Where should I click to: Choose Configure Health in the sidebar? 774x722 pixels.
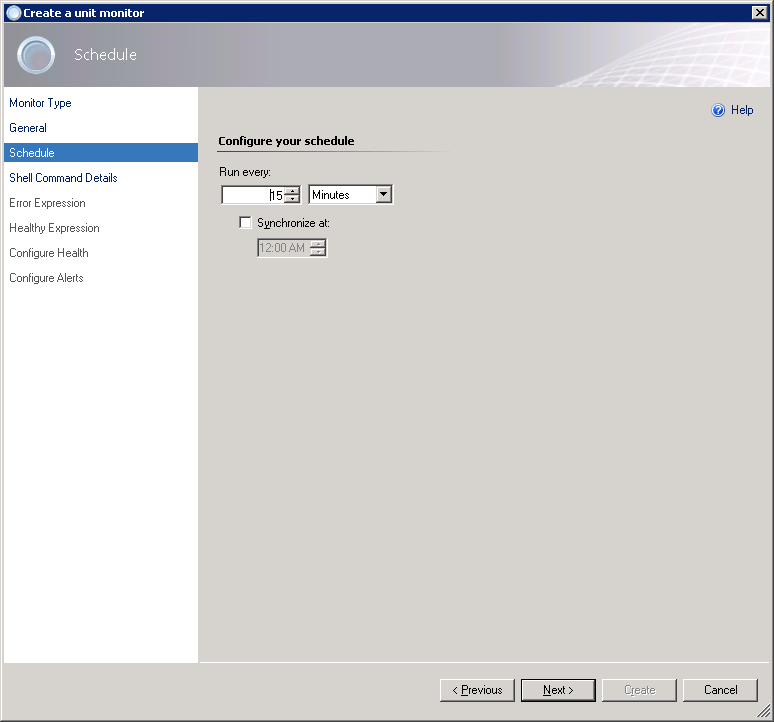[48, 253]
